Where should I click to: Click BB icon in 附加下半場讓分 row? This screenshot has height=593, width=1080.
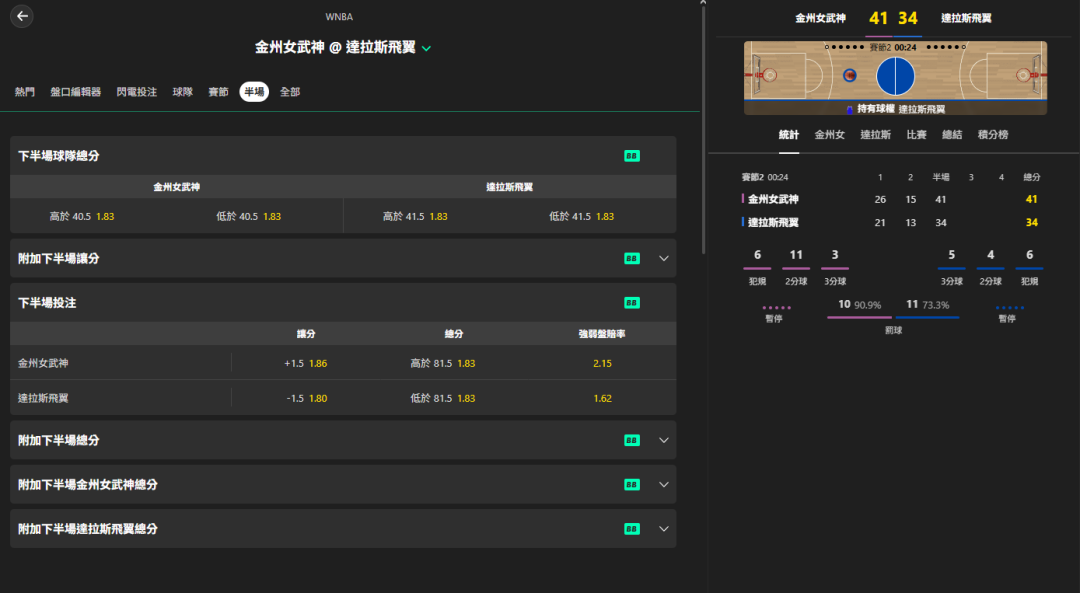(632, 258)
